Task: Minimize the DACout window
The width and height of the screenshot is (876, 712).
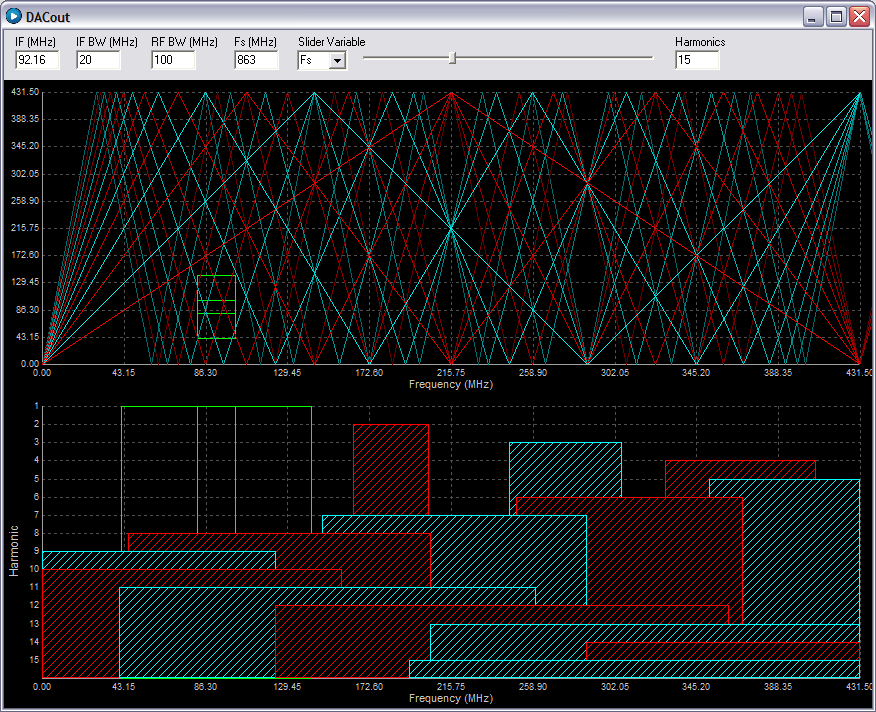Action: point(813,16)
